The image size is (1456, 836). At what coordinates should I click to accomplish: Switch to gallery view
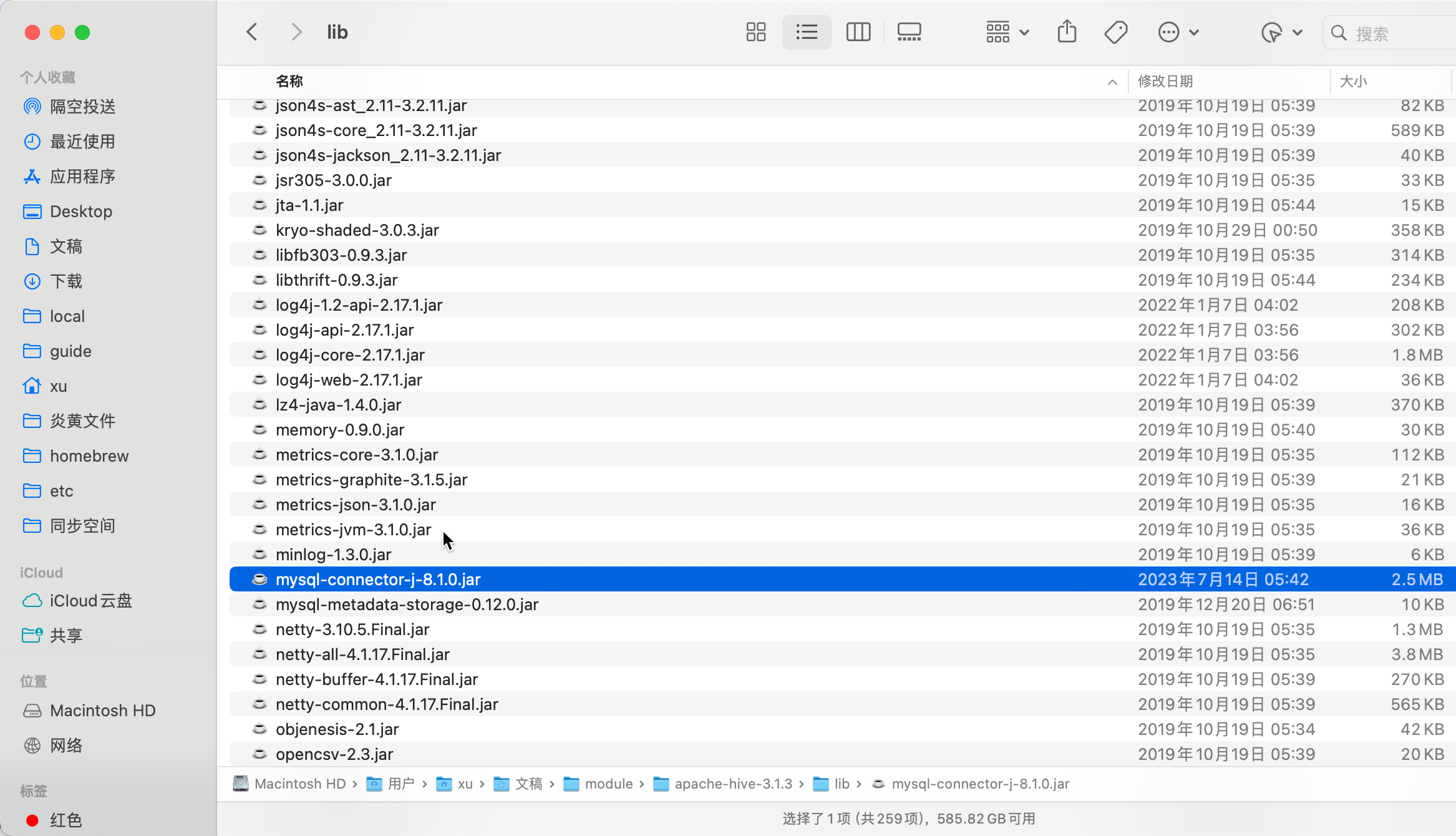click(909, 32)
